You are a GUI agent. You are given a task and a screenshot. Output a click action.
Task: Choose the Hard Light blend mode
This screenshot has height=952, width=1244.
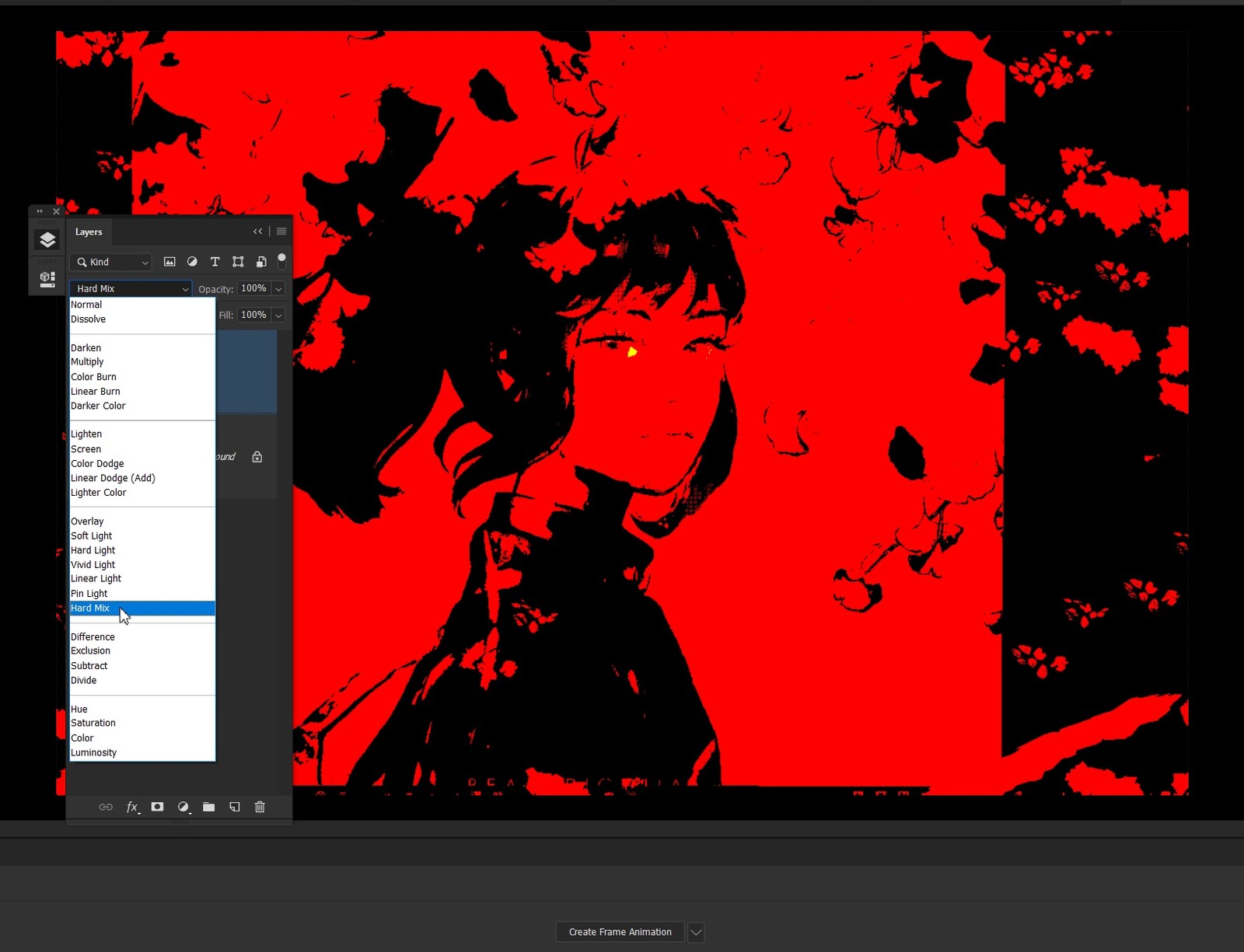142,550
